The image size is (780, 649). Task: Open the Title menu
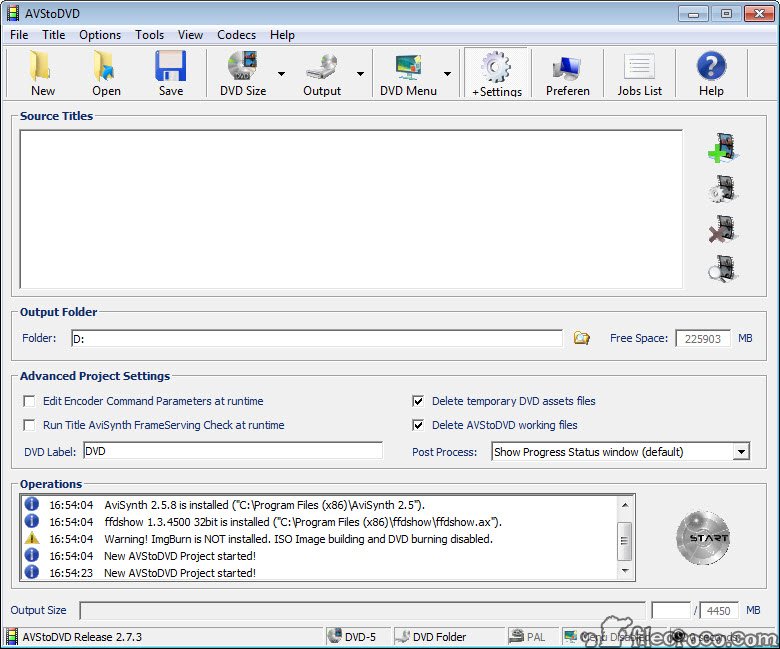53,35
